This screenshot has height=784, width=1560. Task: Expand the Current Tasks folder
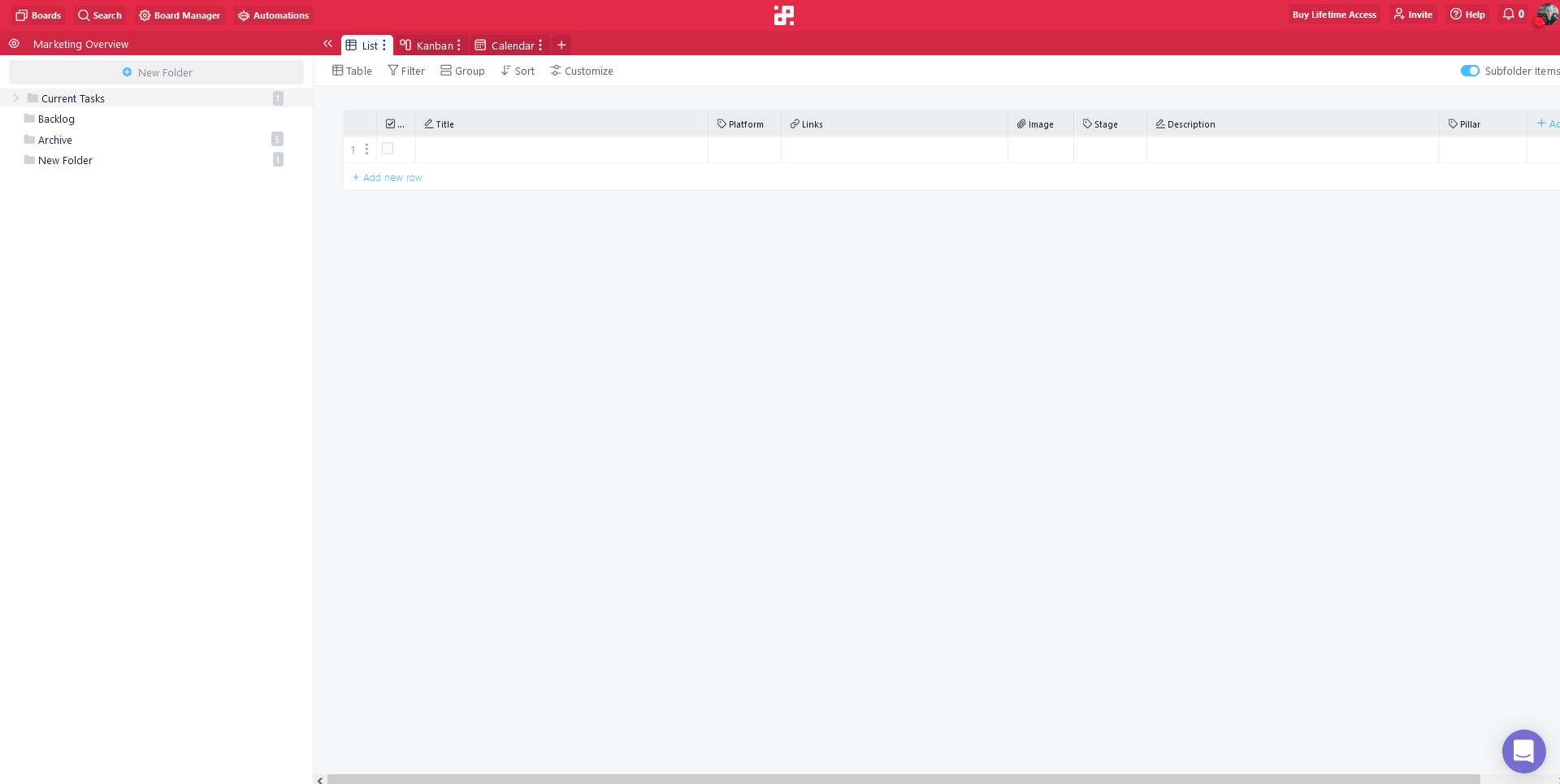click(15, 98)
